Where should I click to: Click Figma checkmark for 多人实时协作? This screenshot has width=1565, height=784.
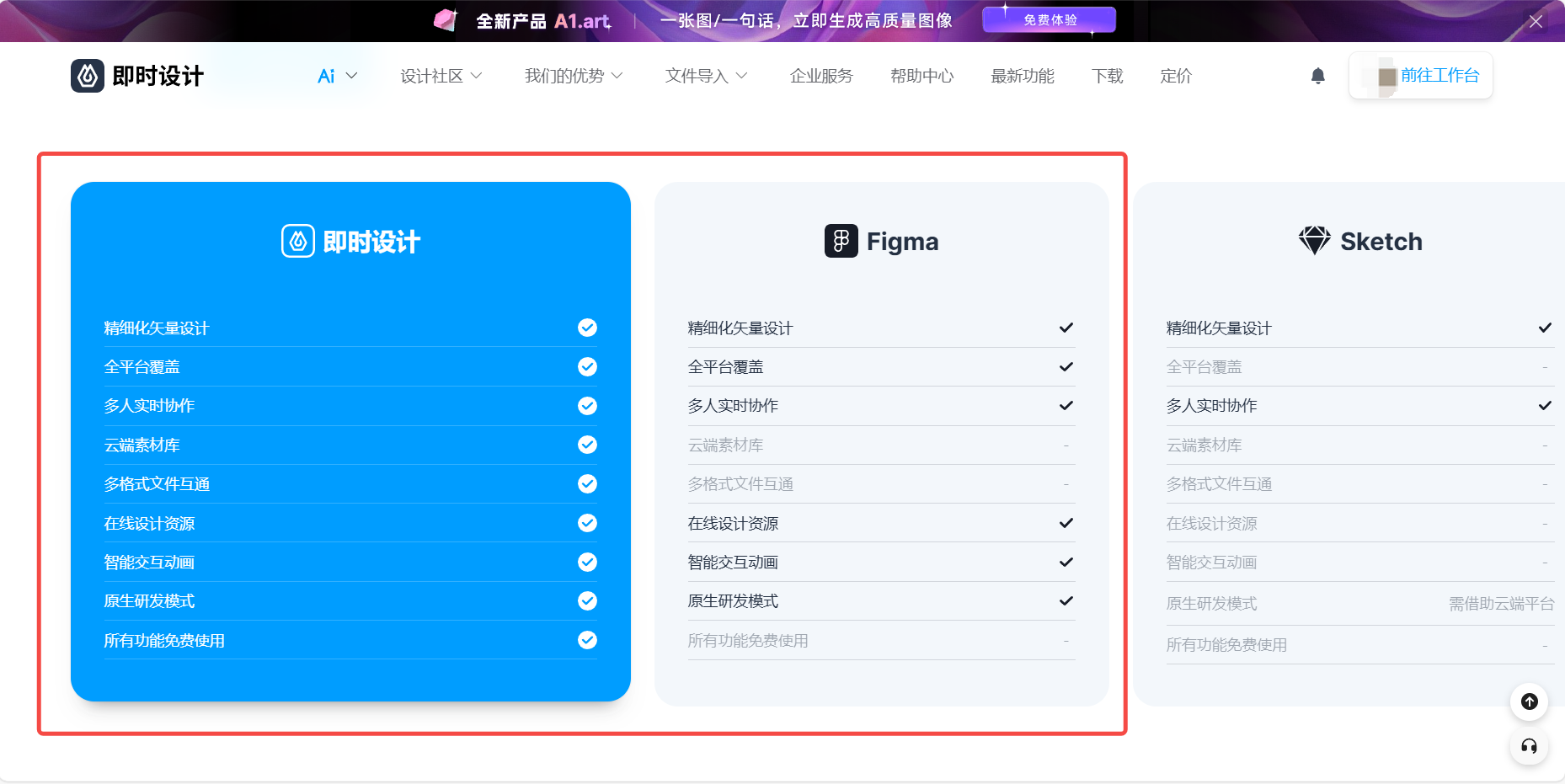pos(1066,405)
